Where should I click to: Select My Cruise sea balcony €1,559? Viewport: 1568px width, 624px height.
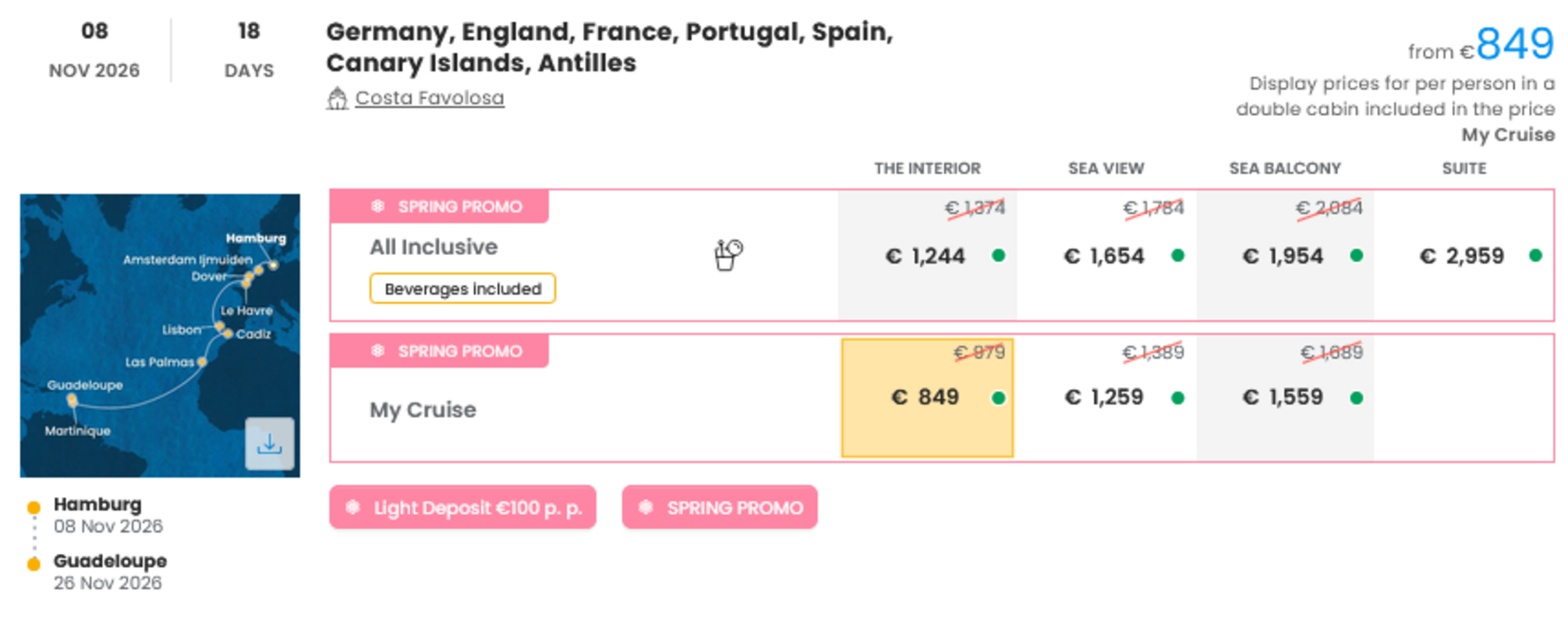(1283, 398)
